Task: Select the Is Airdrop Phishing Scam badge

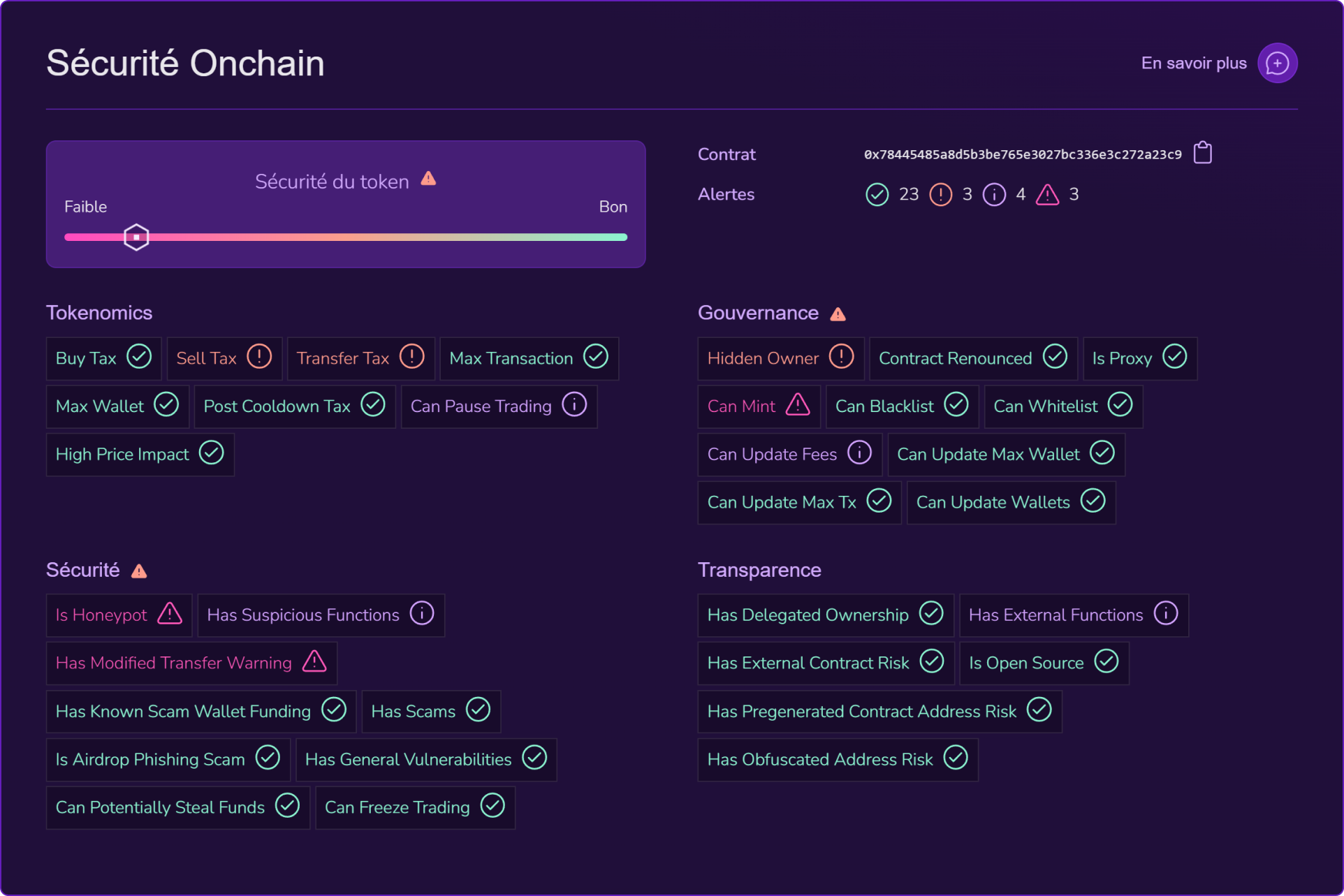Action: 168,760
